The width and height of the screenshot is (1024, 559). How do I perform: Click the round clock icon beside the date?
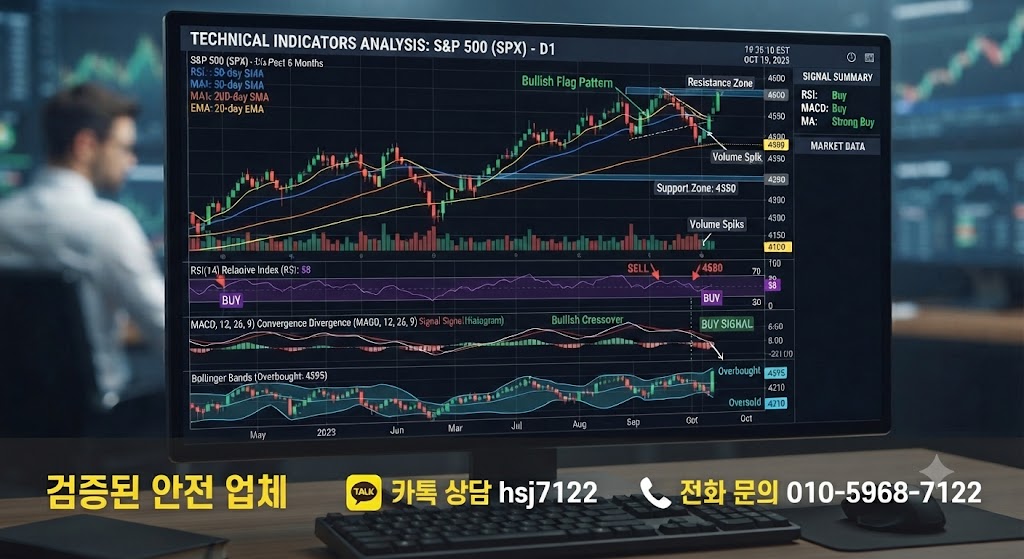851,57
